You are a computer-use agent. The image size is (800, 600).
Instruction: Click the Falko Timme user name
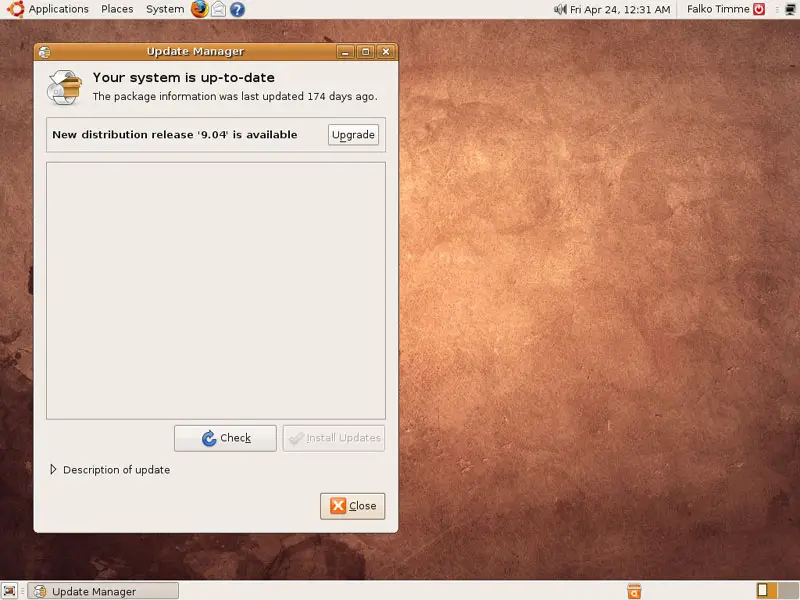[x=718, y=9]
